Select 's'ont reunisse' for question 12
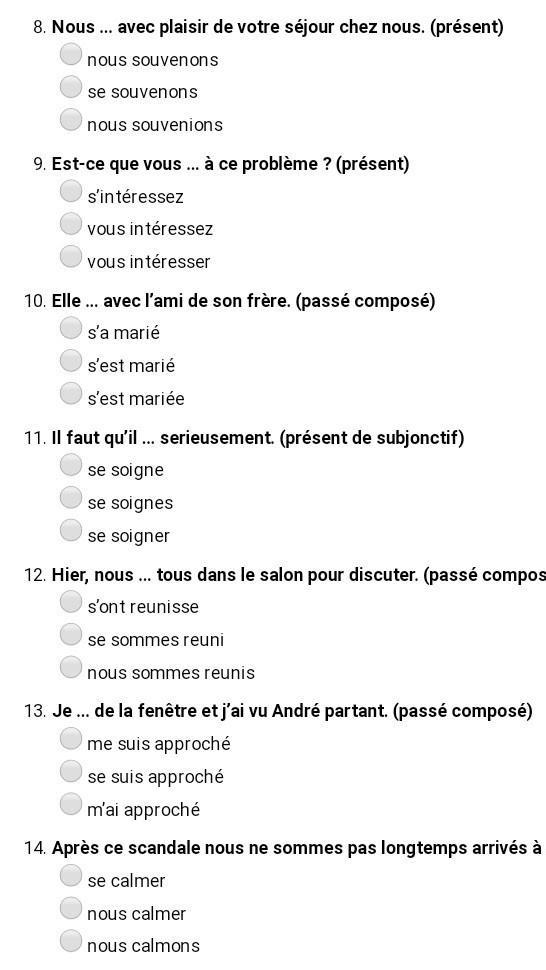Image resolution: width=546 pixels, height=970 pixels. coord(71,601)
